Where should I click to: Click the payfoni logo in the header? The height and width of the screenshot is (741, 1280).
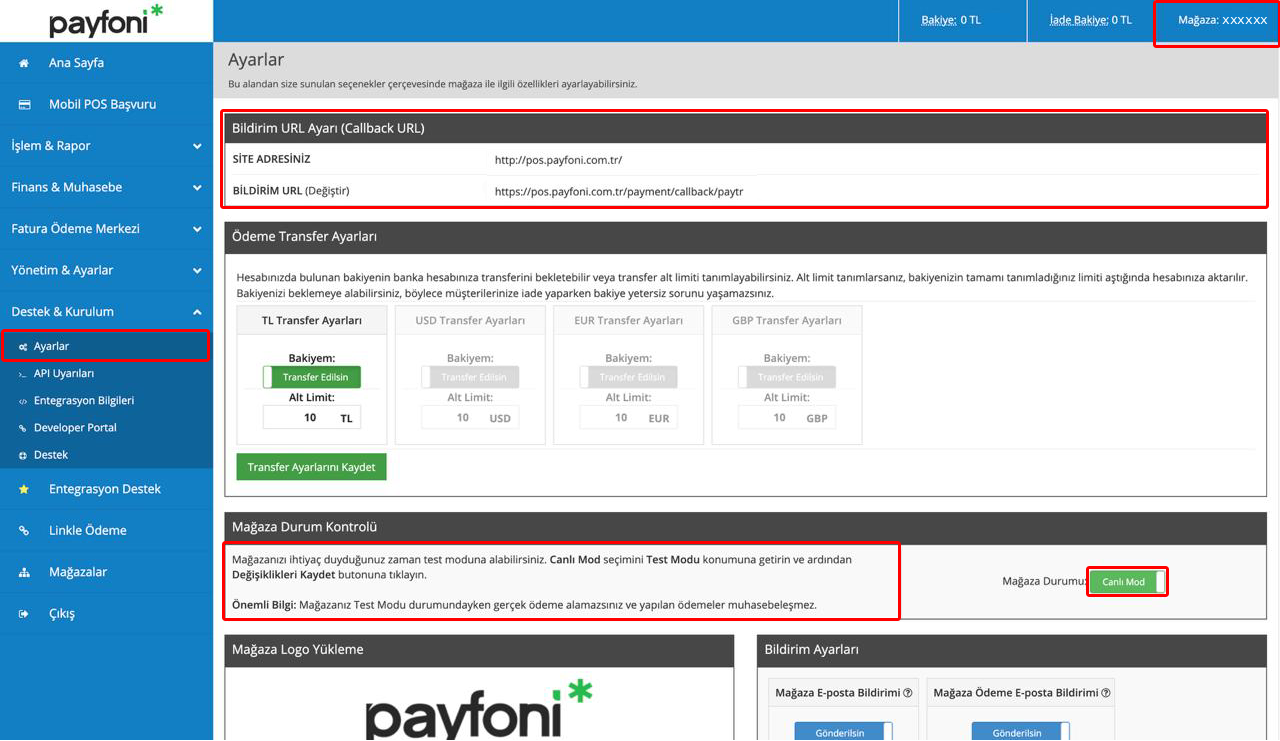click(106, 20)
